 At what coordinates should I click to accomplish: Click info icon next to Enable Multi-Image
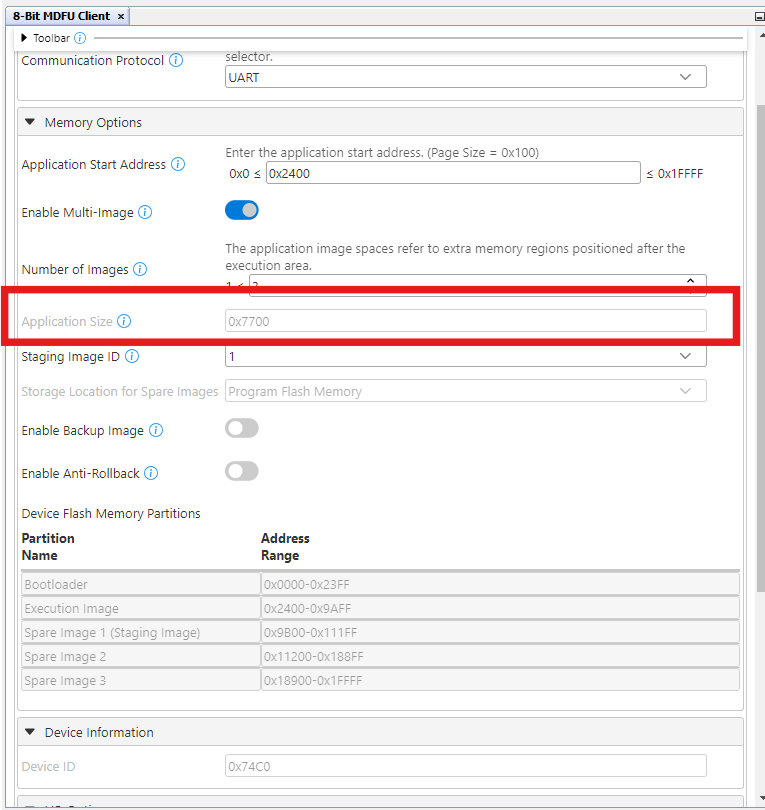point(145,212)
